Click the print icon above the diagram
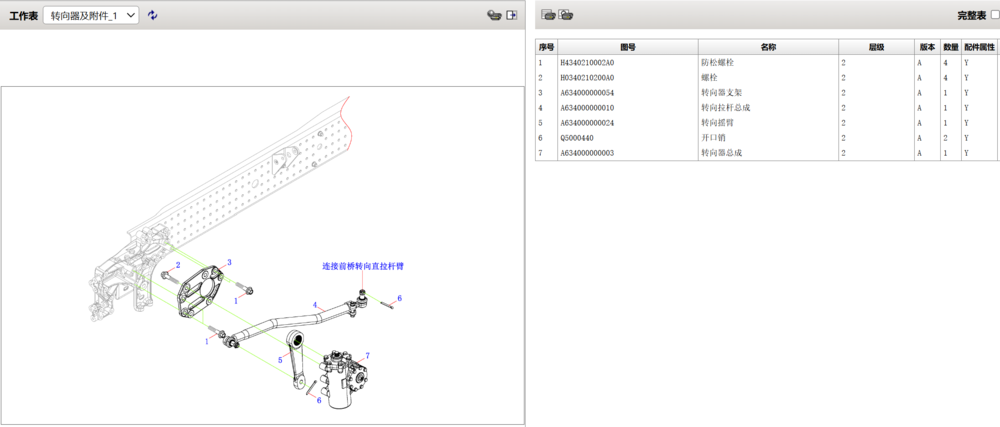The image size is (1000, 427). [493, 15]
